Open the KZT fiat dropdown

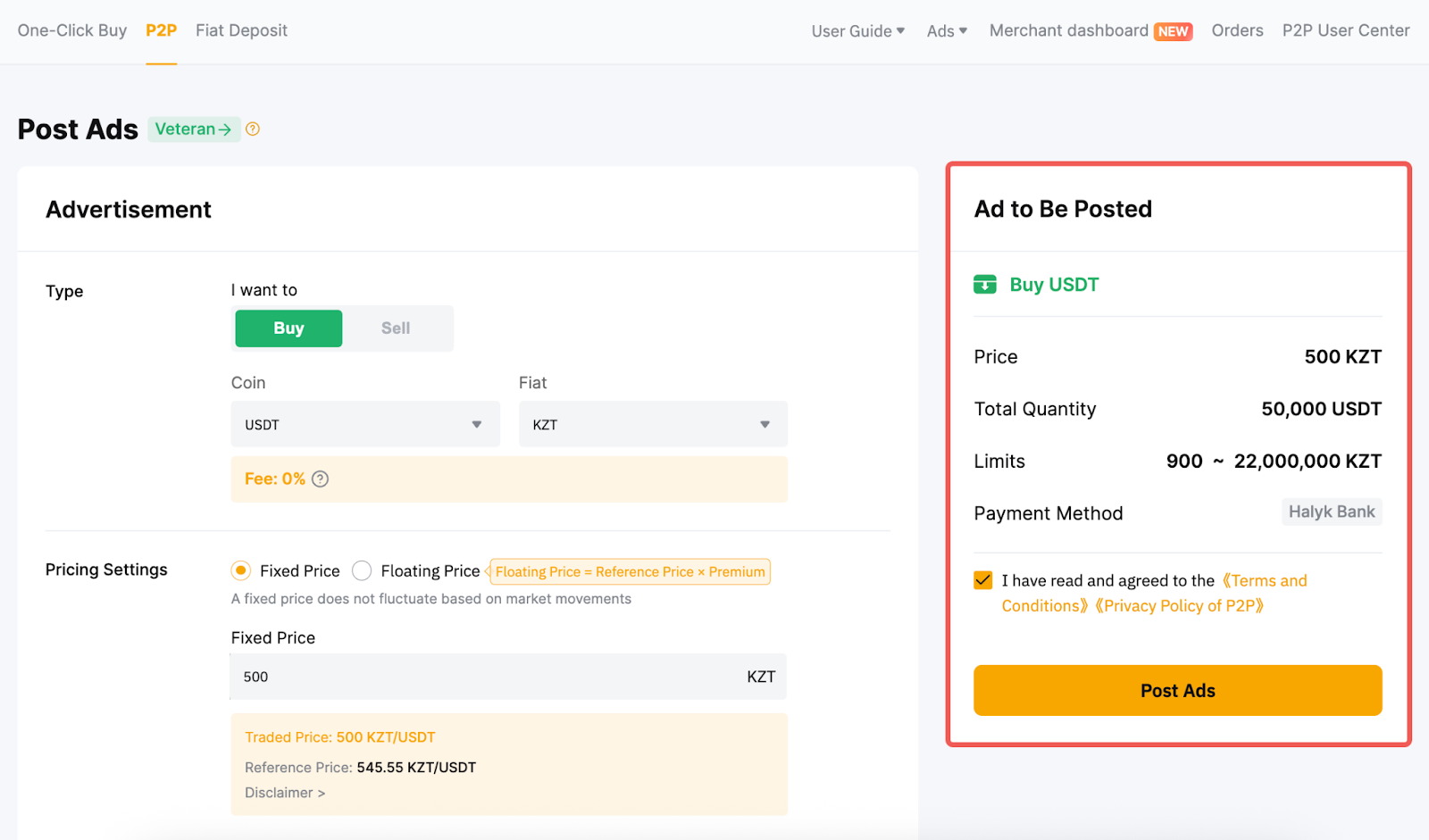(652, 425)
